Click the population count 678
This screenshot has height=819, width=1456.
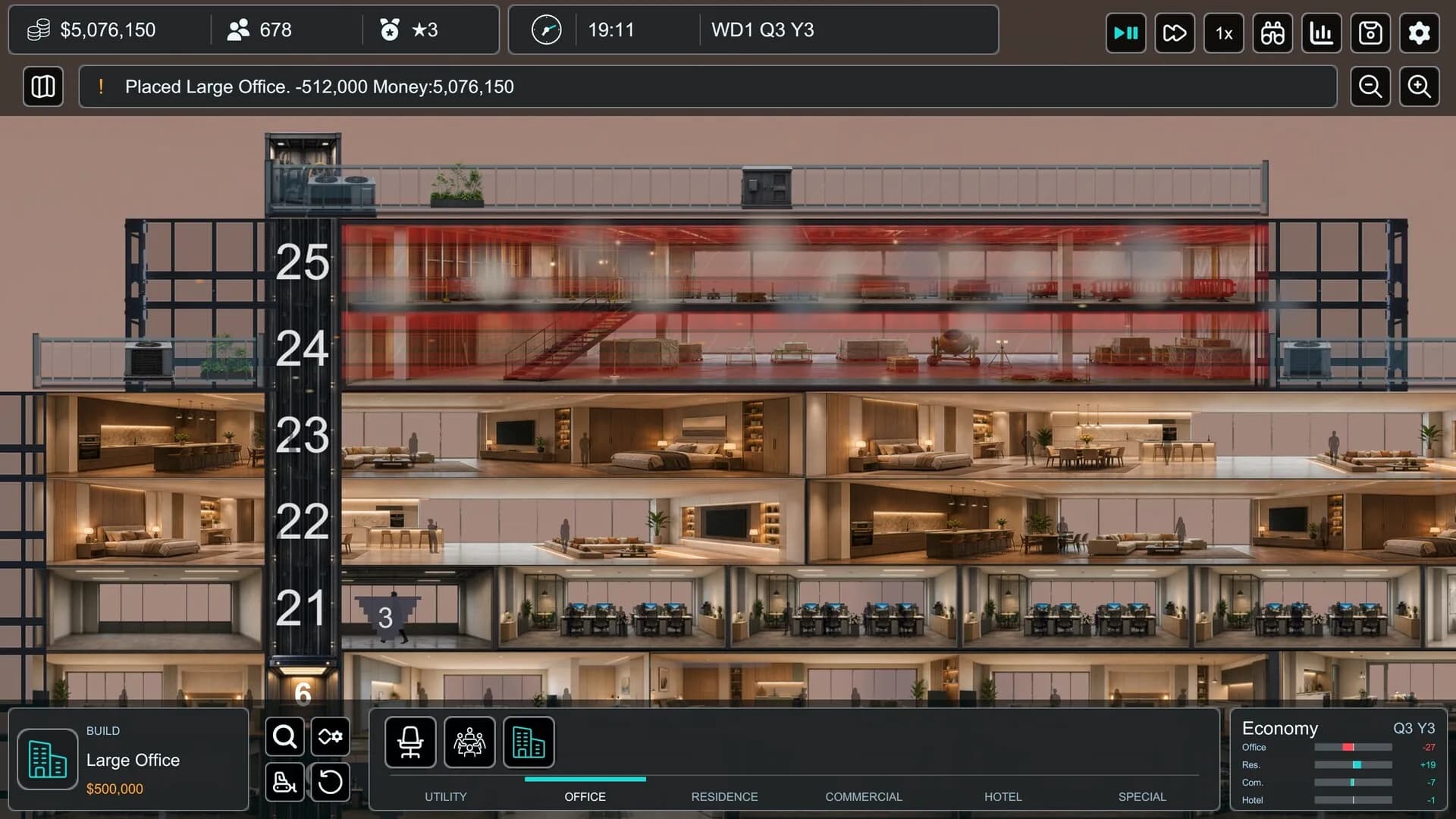[x=275, y=30]
